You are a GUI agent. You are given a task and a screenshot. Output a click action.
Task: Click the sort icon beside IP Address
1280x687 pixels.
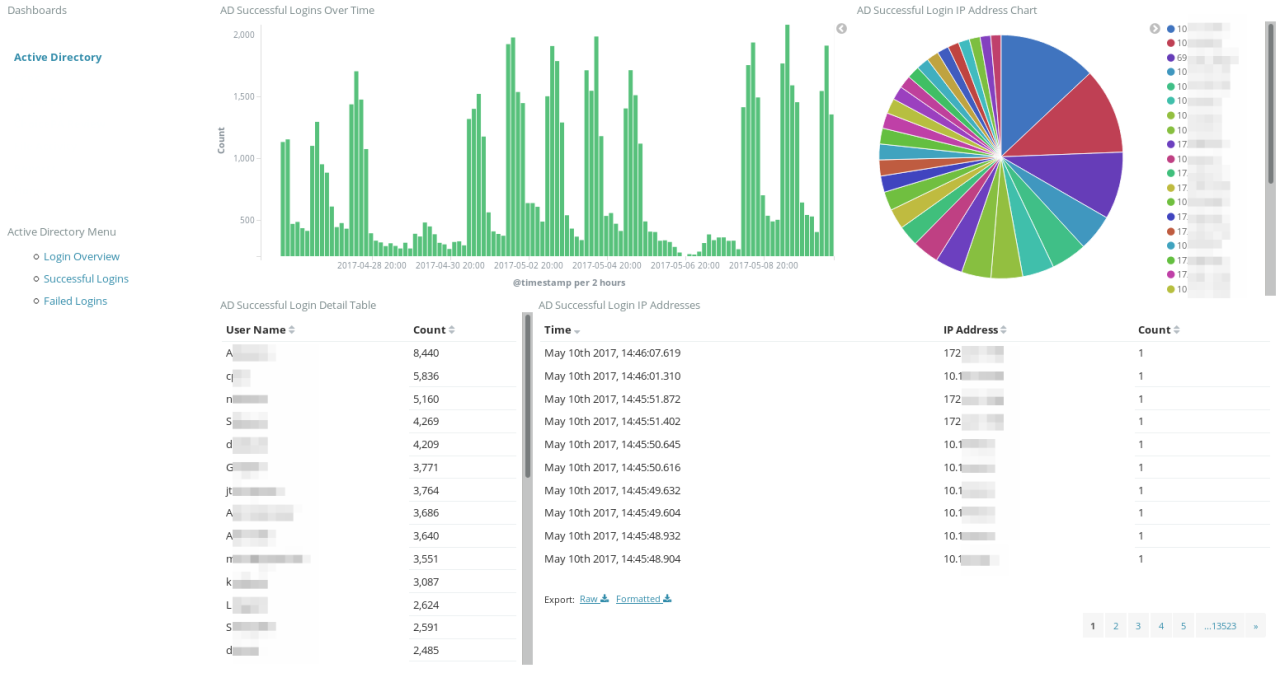click(x=1003, y=329)
